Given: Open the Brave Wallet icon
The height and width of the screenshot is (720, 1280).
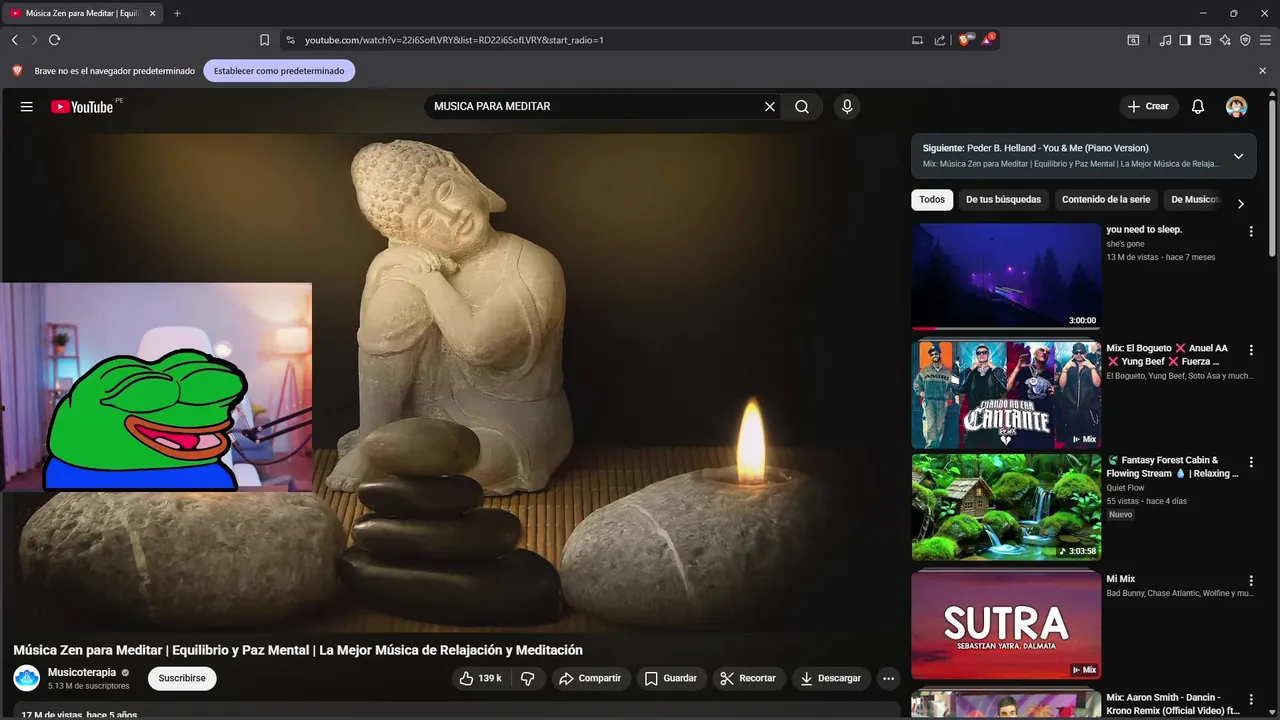Looking at the screenshot, I should pos(1205,40).
